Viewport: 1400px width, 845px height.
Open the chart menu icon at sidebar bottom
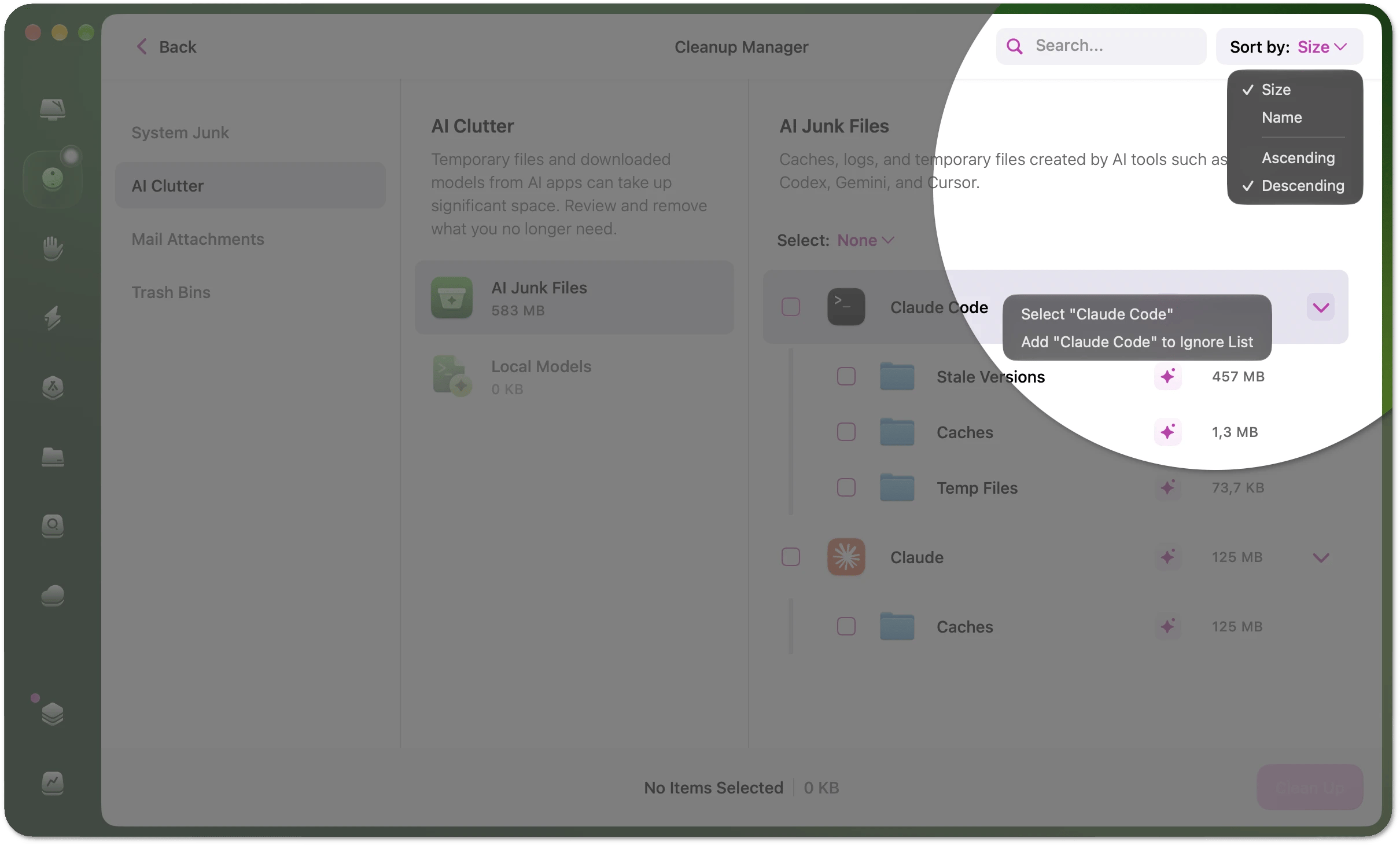click(x=52, y=783)
